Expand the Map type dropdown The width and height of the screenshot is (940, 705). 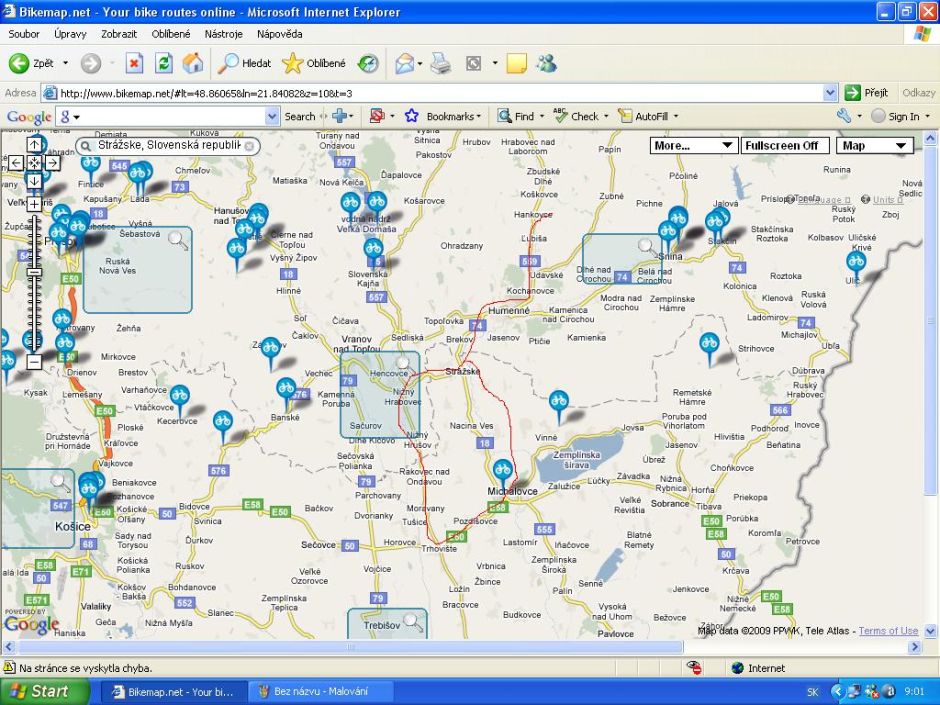[875, 146]
